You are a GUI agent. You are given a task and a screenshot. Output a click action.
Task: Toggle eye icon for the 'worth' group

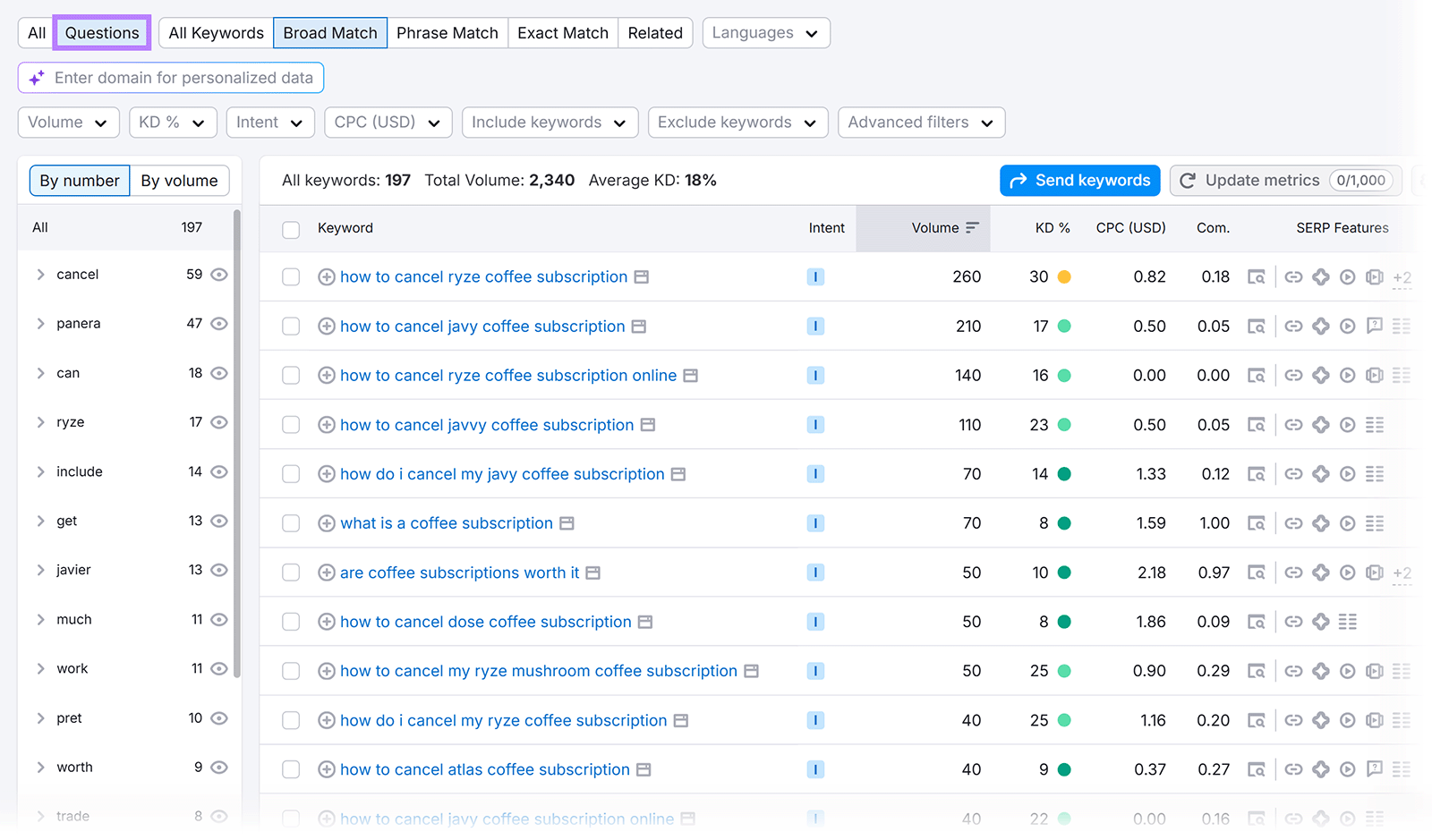click(219, 768)
